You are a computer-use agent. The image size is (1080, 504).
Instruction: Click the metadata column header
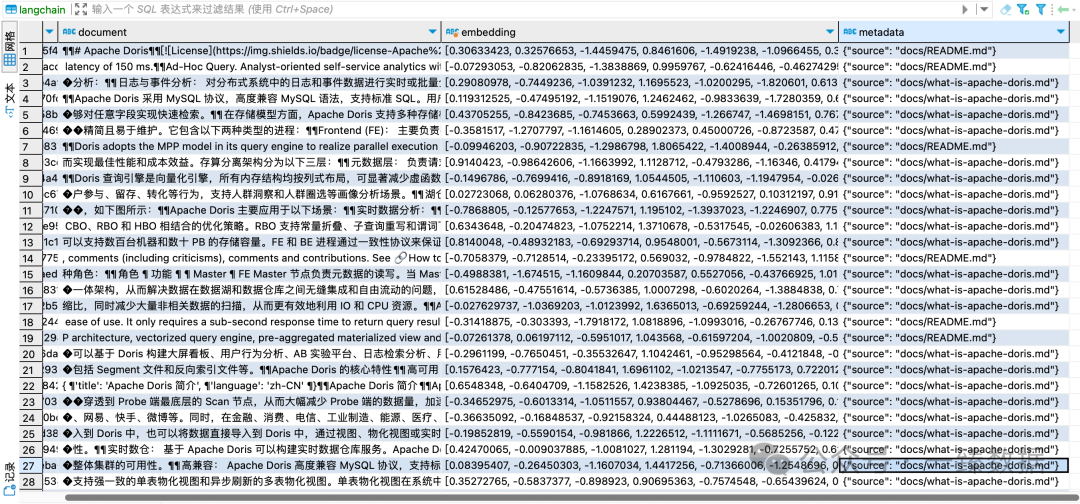tap(954, 32)
